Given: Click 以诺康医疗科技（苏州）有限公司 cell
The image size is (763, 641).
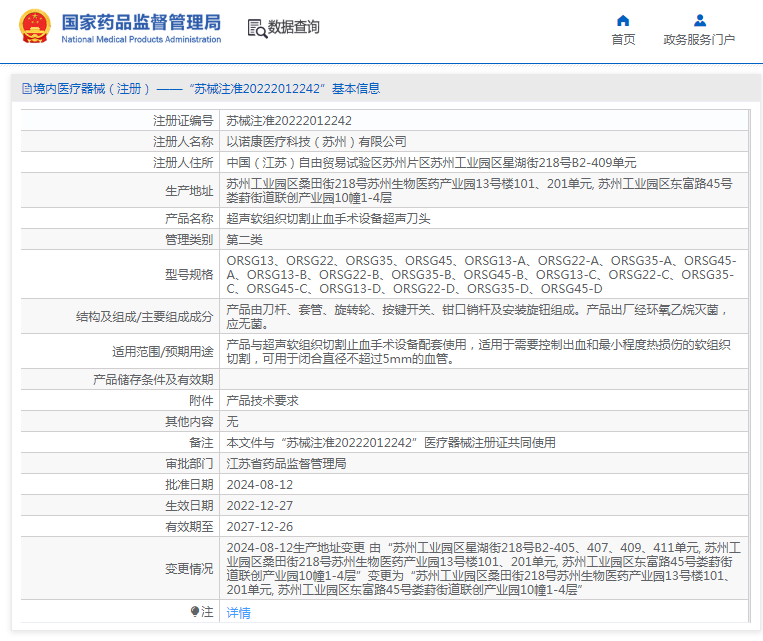Looking at the screenshot, I should [x=316, y=142].
